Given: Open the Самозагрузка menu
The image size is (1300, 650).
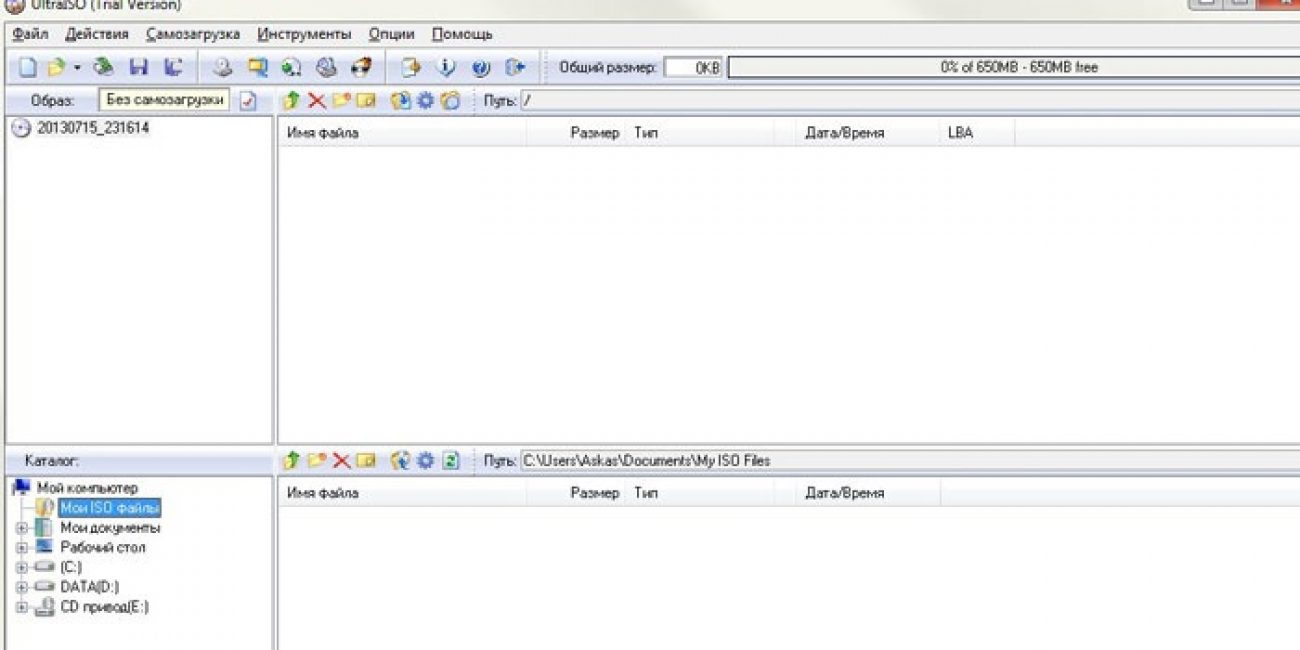Looking at the screenshot, I should tap(192, 34).
